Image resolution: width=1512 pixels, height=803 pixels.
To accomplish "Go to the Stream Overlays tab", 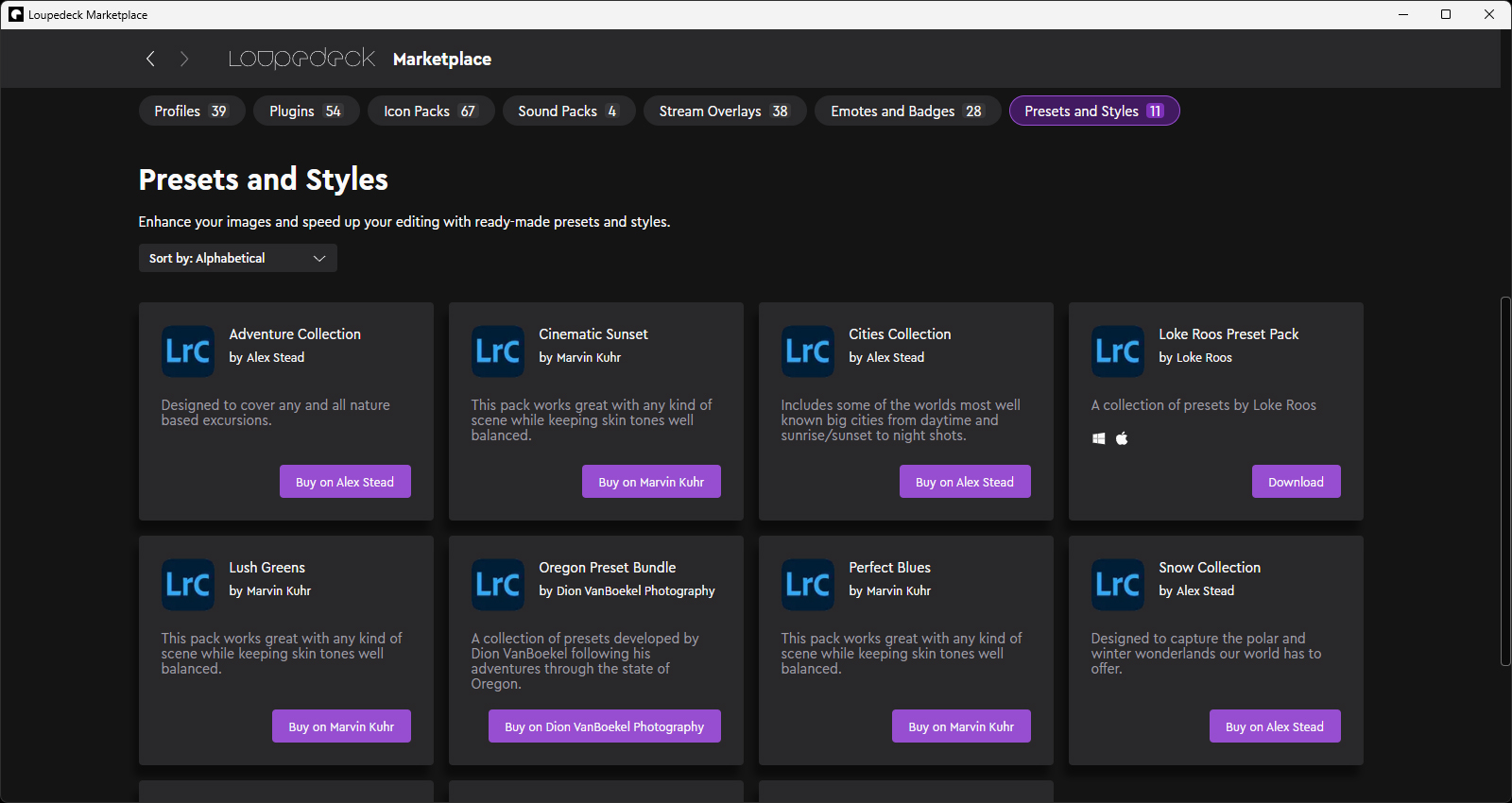I will [x=724, y=111].
